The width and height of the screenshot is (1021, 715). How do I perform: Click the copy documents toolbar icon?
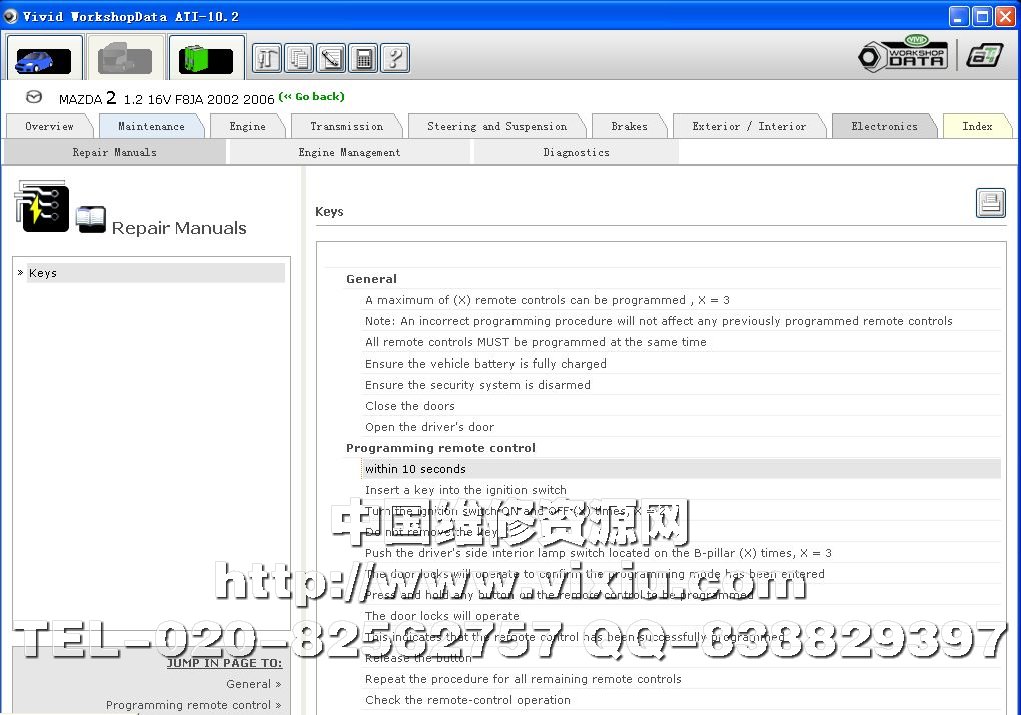299,58
